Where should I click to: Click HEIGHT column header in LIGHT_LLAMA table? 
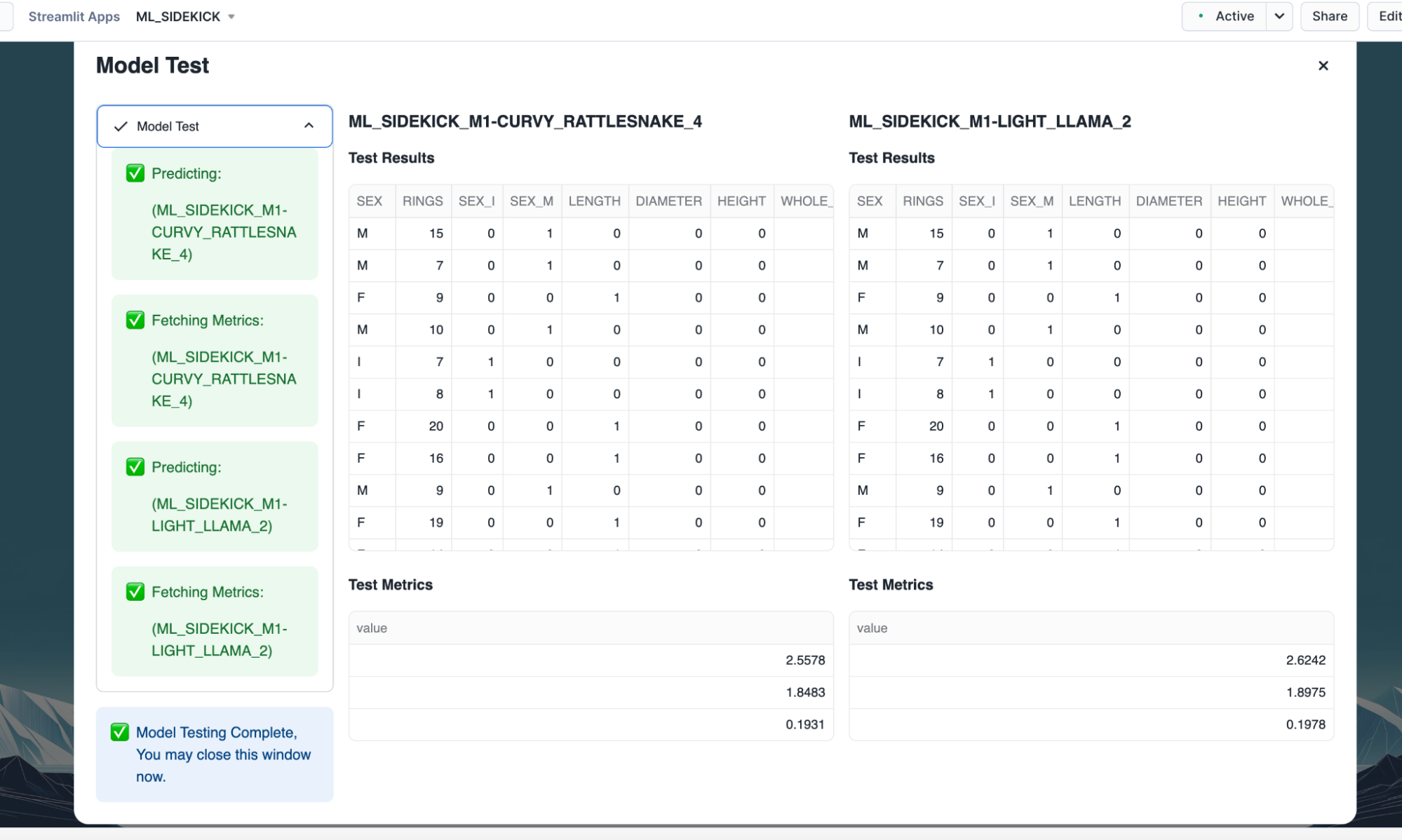1241,201
